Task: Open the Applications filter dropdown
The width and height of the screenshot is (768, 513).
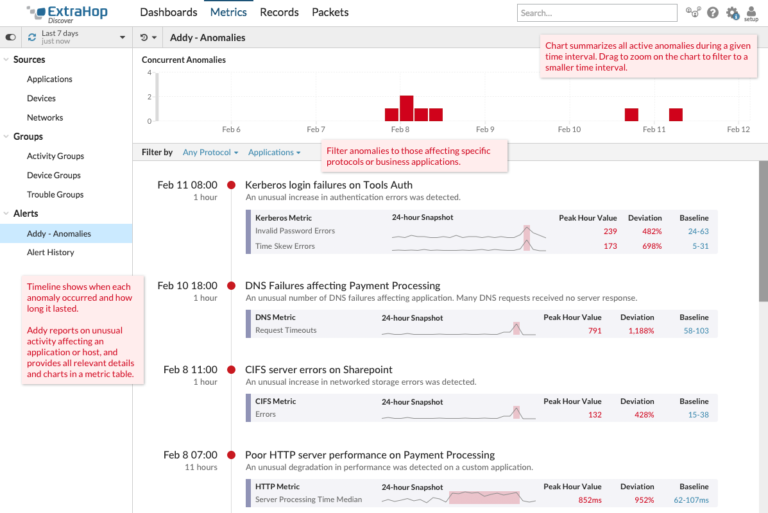Action: pos(274,152)
